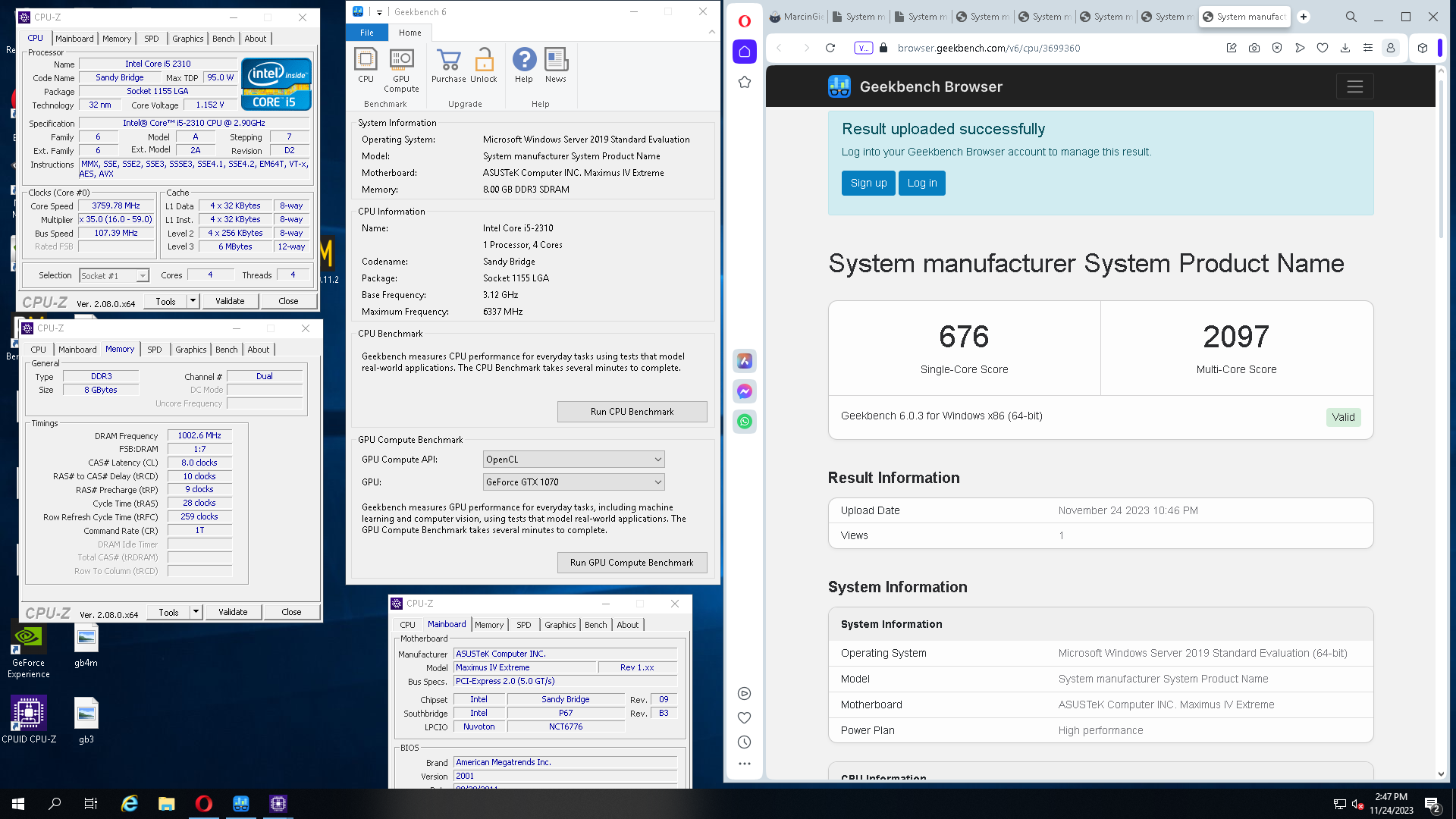Open Aria AI icon in Opera sidebar
The width and height of the screenshot is (1456, 819).
745,361
